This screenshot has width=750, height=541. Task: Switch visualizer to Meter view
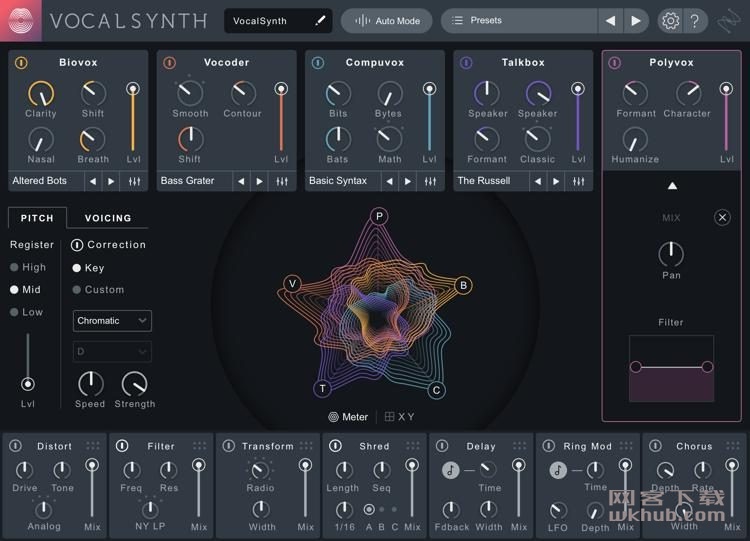(x=348, y=417)
